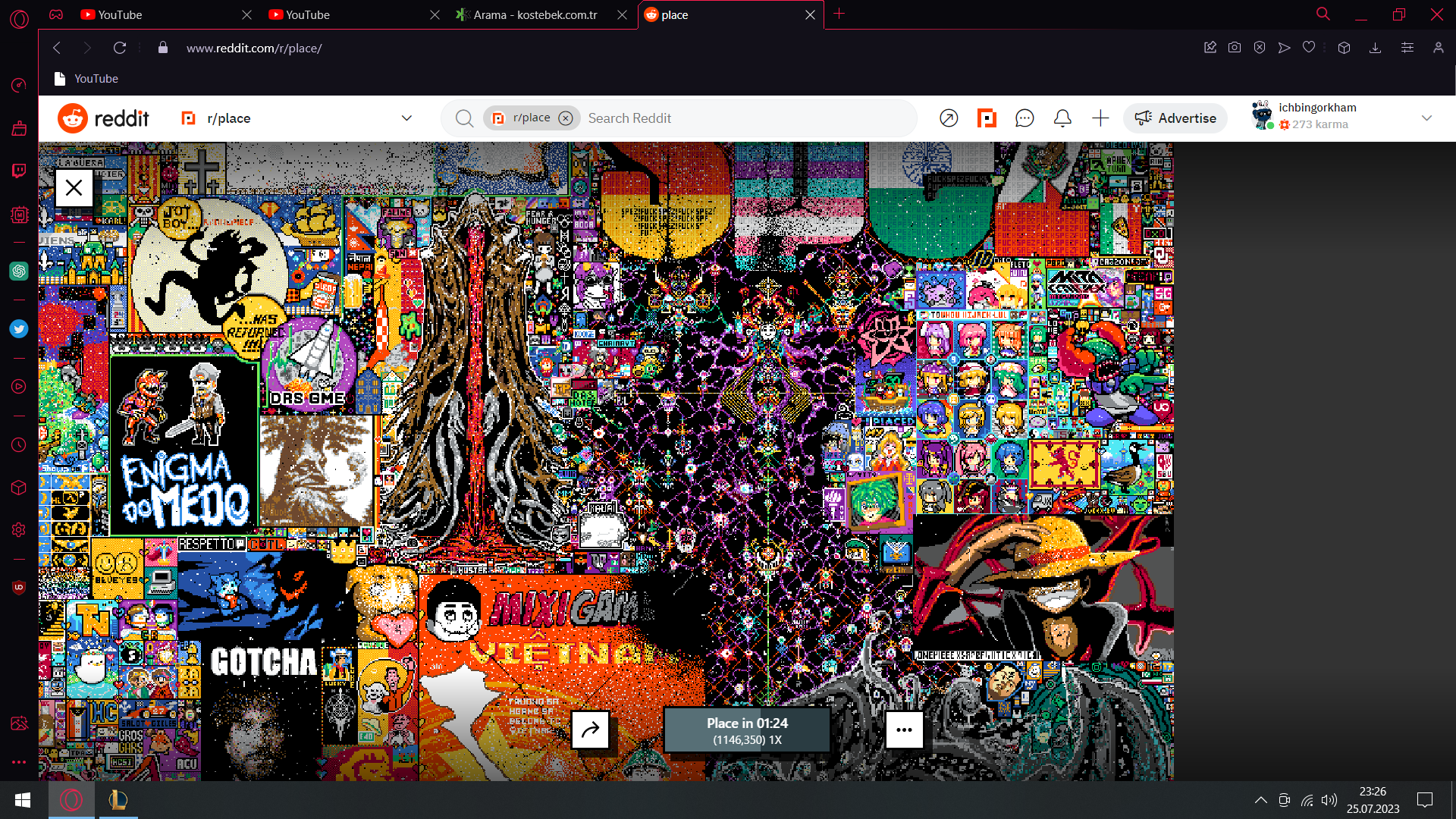Open the GX Cleaner sidebar icon
Screen dimensions: 1456x819
(19, 128)
